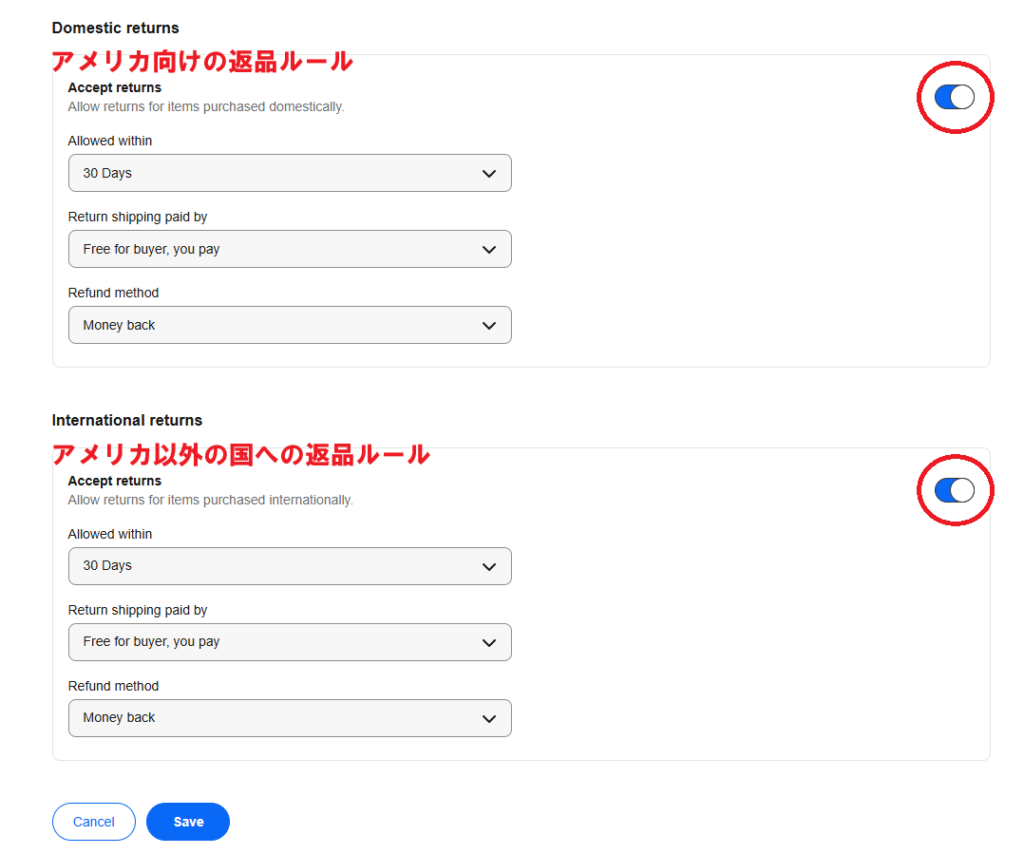This screenshot has width=1024, height=854.
Task: Toggle the International returns Accept returns switch
Action: pos(954,490)
